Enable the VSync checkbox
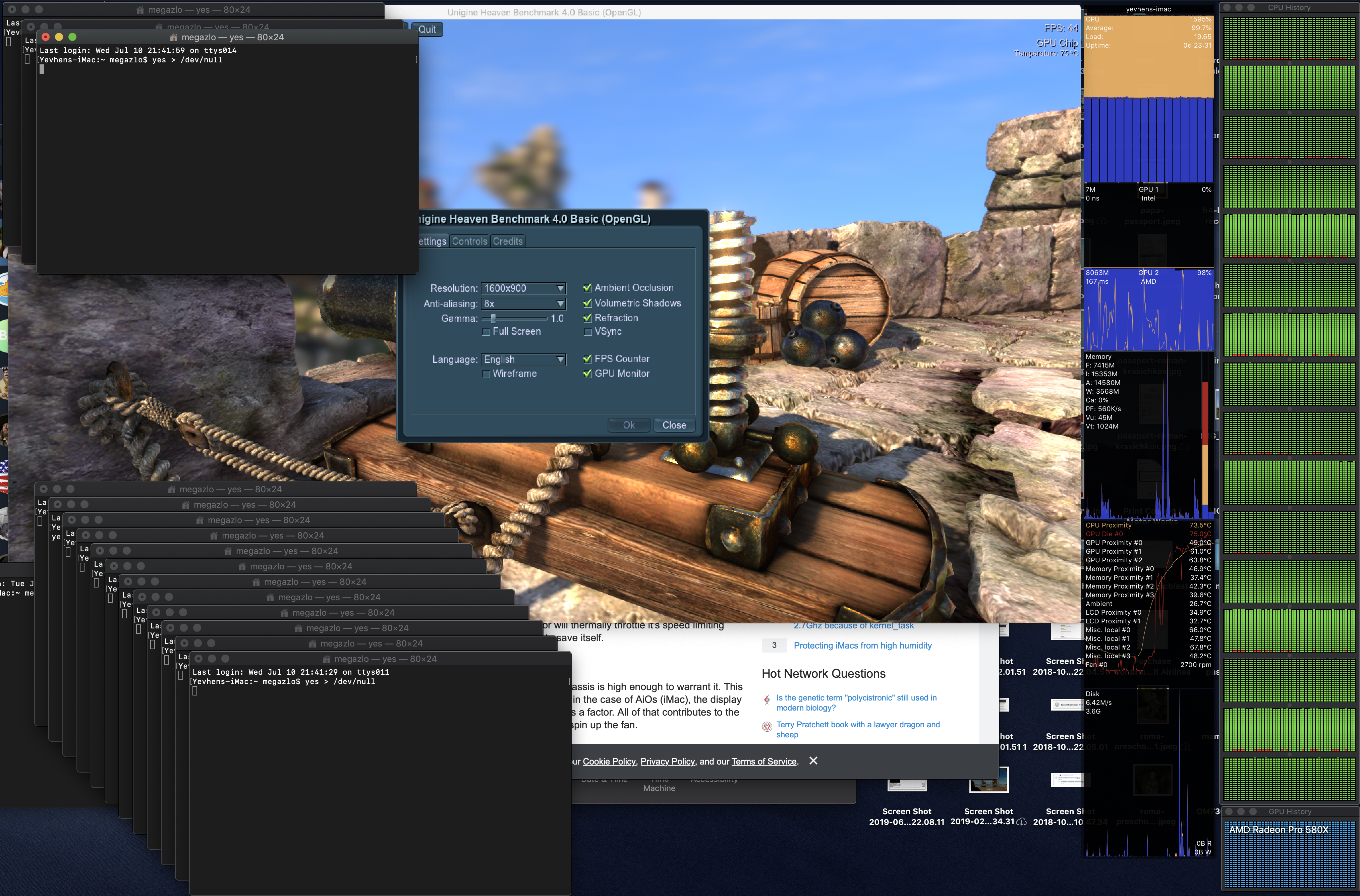 pos(587,332)
